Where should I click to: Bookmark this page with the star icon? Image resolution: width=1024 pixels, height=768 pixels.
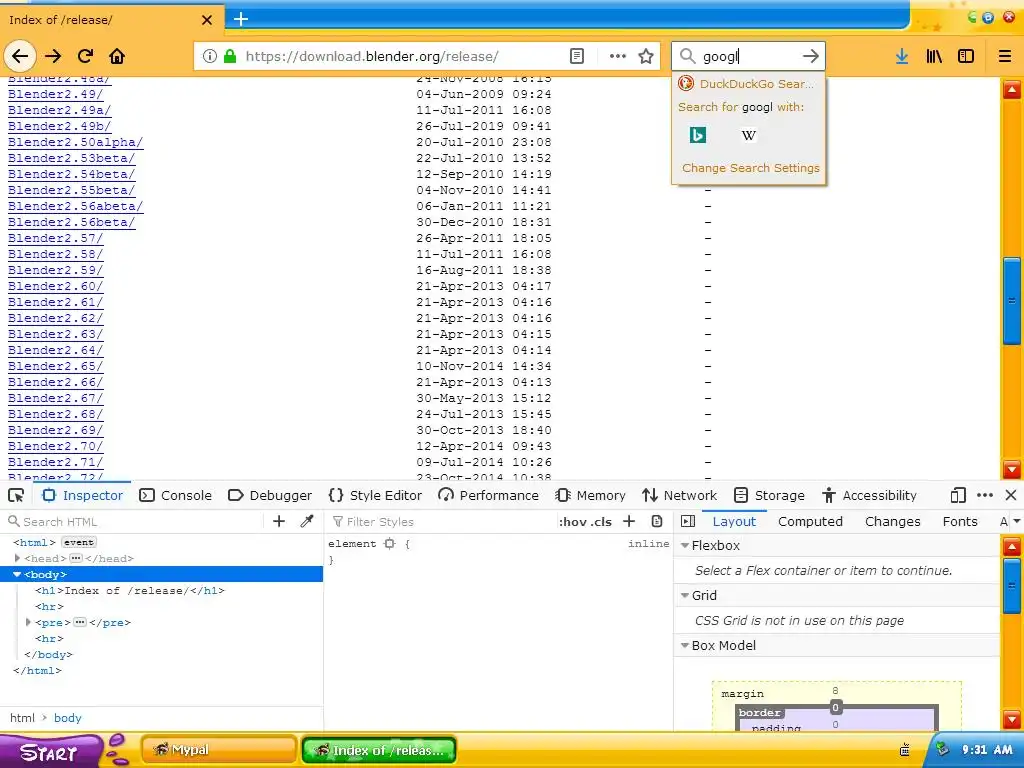point(646,56)
